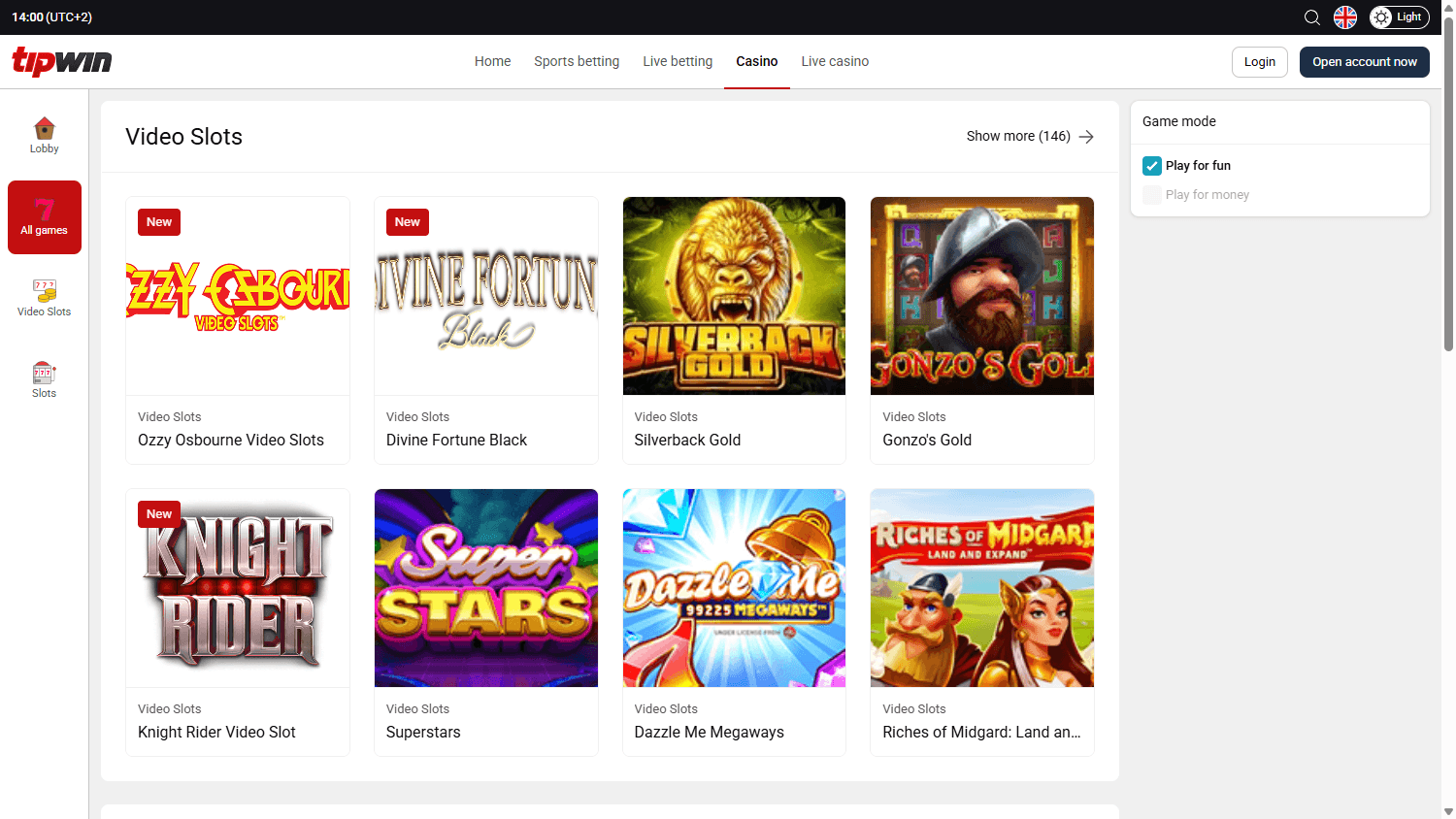
Task: Click the Superstars title text
Action: [423, 733]
